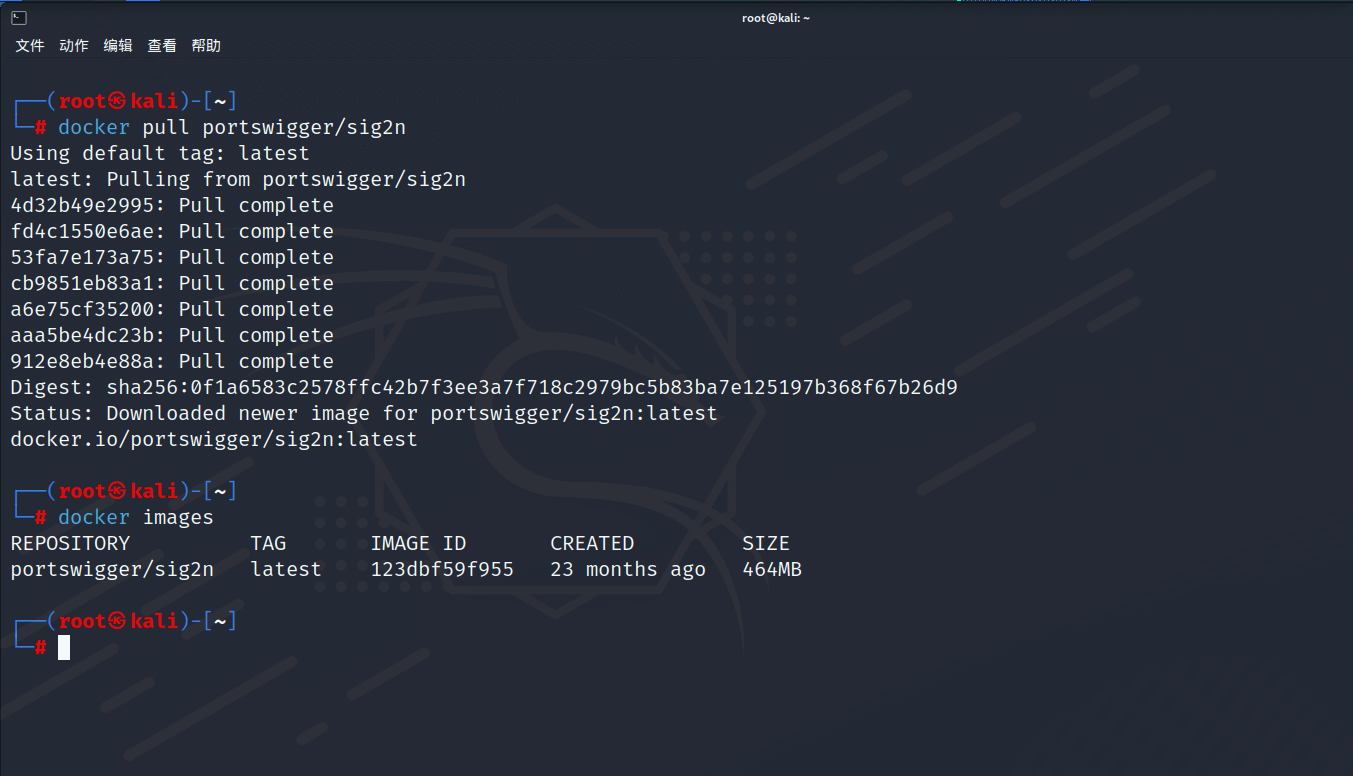1353x776 pixels.
Task: Click the REPOSITORY column header
Action: pos(70,543)
